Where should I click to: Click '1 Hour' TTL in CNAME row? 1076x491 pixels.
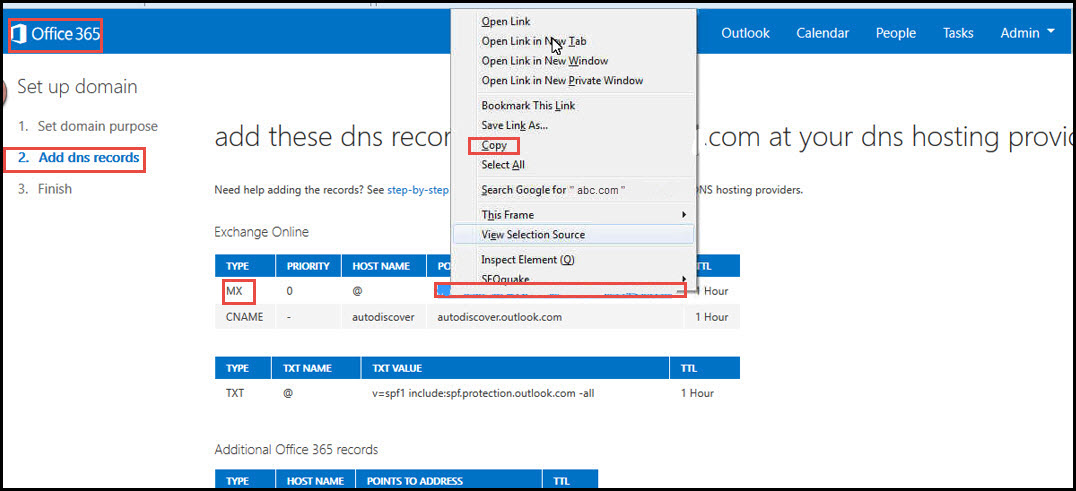tap(712, 318)
